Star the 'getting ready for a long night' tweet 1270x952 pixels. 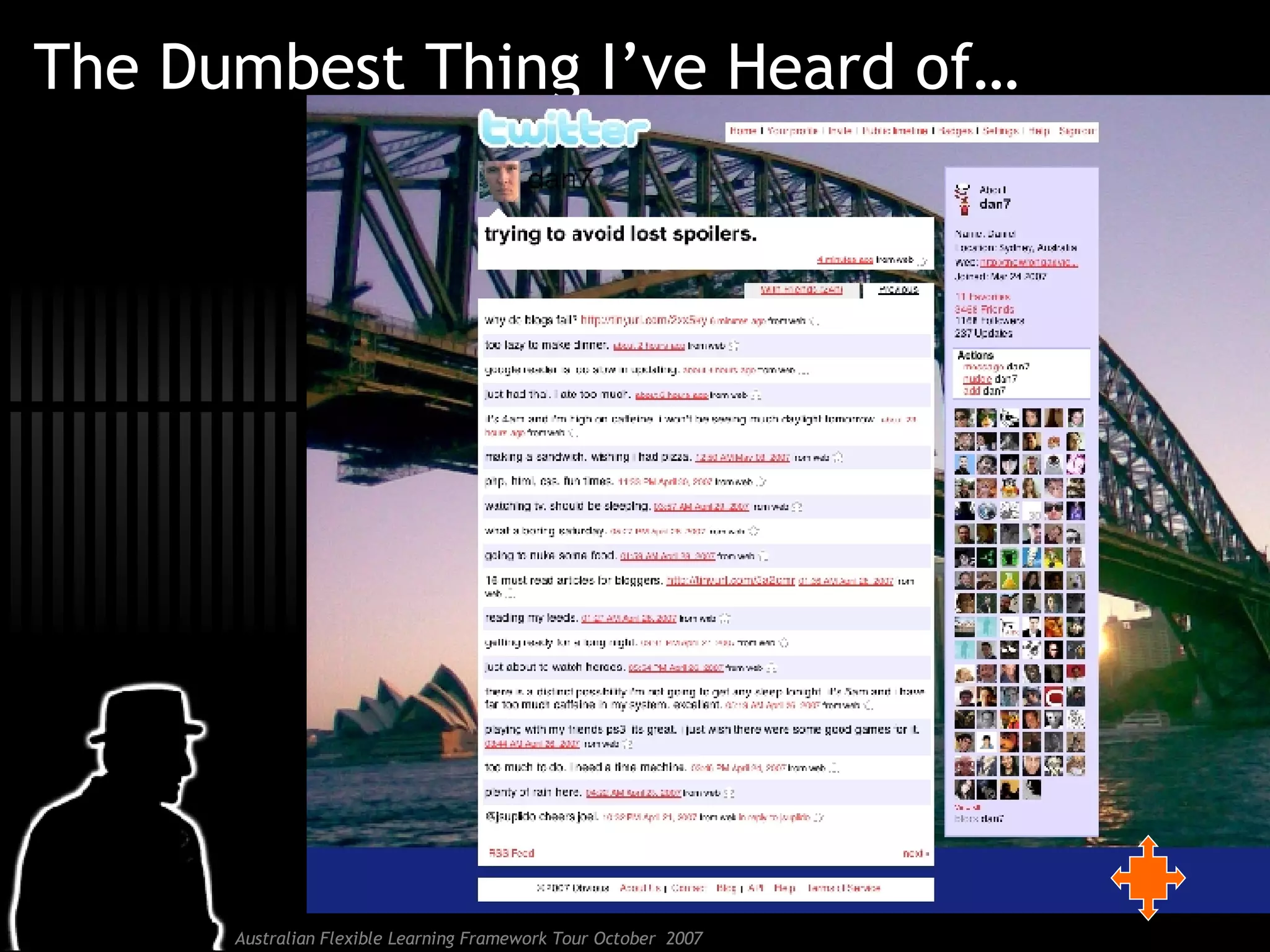783,643
